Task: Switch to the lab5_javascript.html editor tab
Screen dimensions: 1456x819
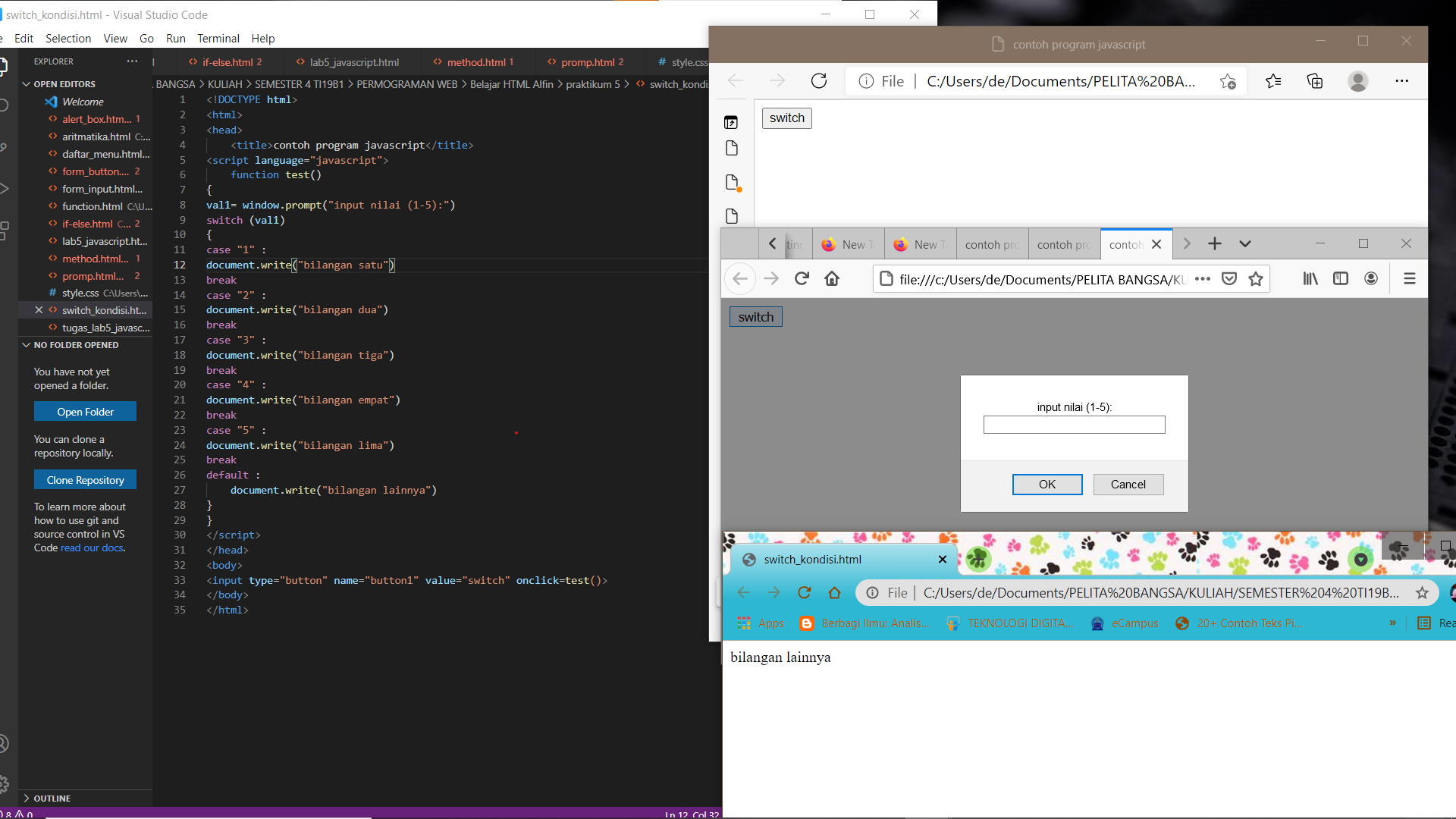Action: [x=353, y=62]
